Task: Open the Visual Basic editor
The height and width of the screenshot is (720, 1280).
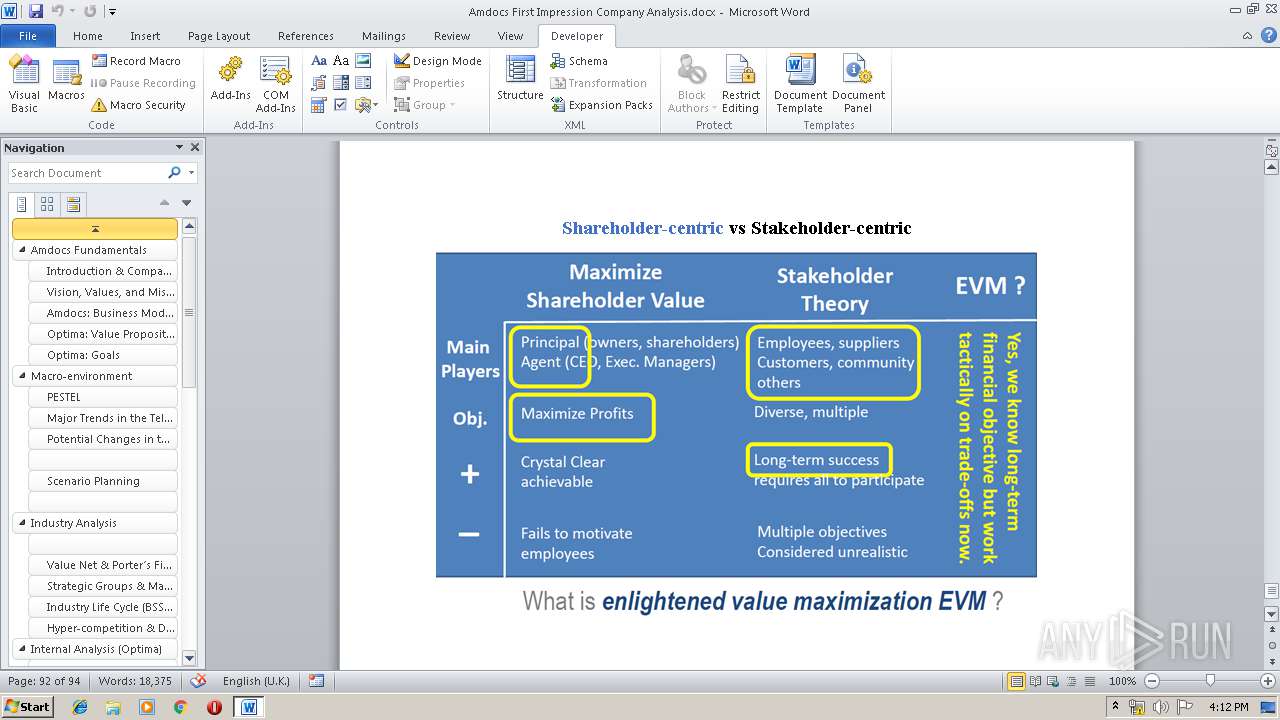Action: pos(24,84)
